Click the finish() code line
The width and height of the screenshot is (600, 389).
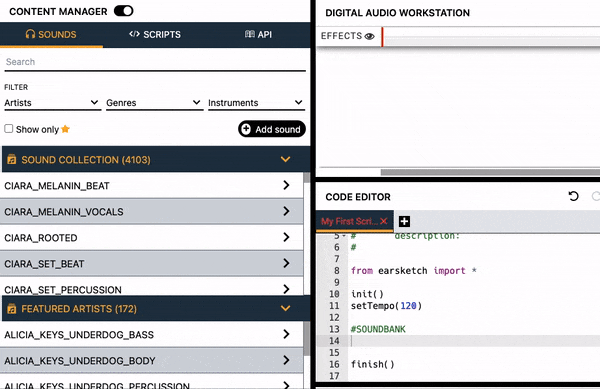pos(373,364)
